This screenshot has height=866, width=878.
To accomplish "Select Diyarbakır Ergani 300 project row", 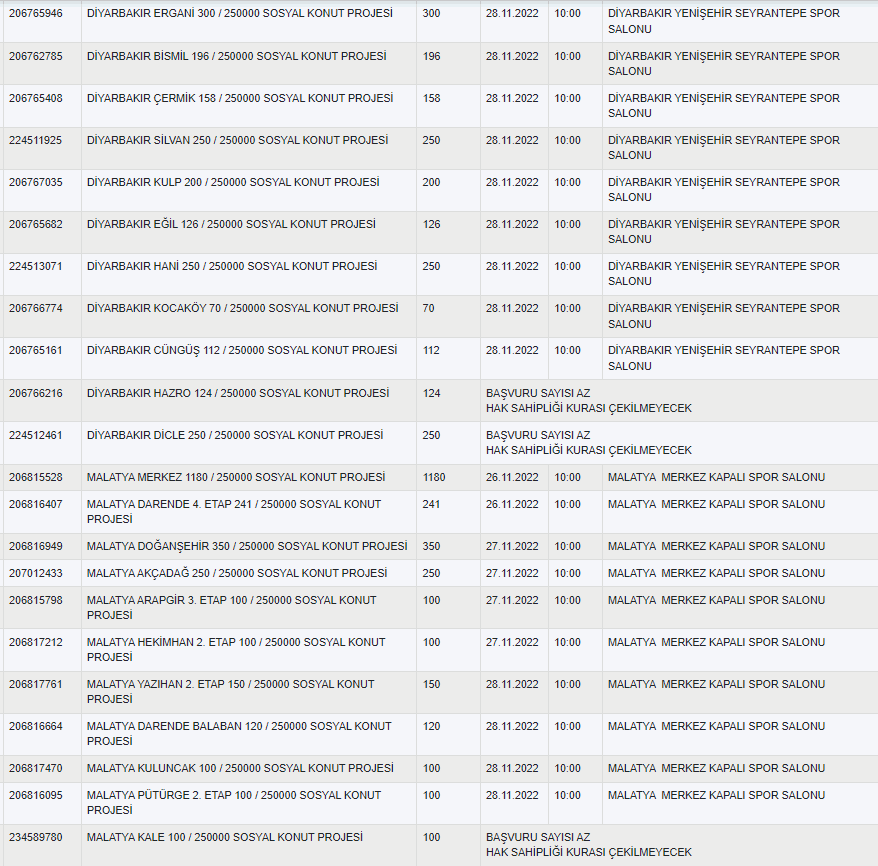I will [x=239, y=14].
